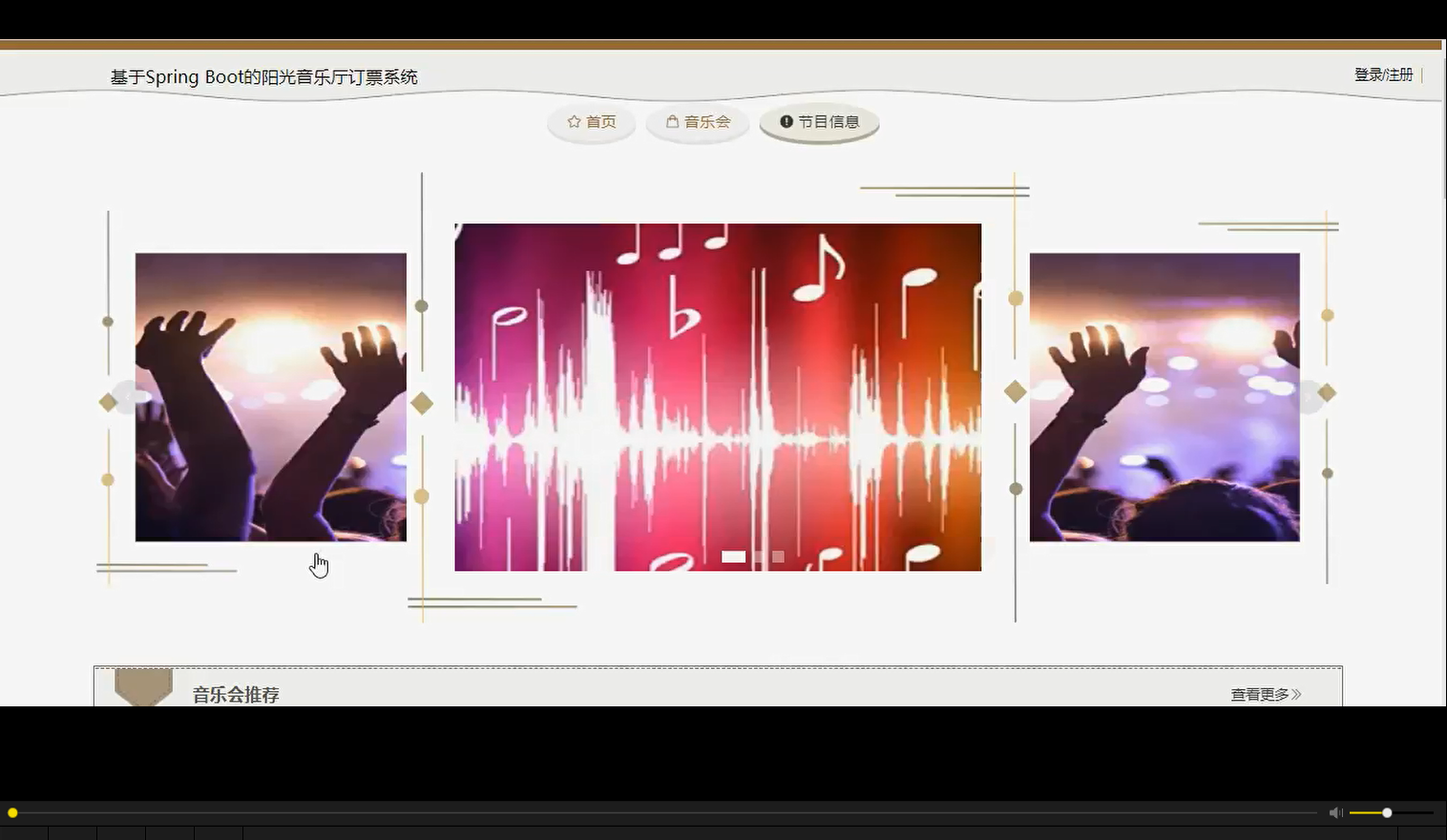Click the site title 基于Spring Boot的阳光音乐厅订票系统
Image resolution: width=1447 pixels, height=840 pixels.
click(264, 77)
